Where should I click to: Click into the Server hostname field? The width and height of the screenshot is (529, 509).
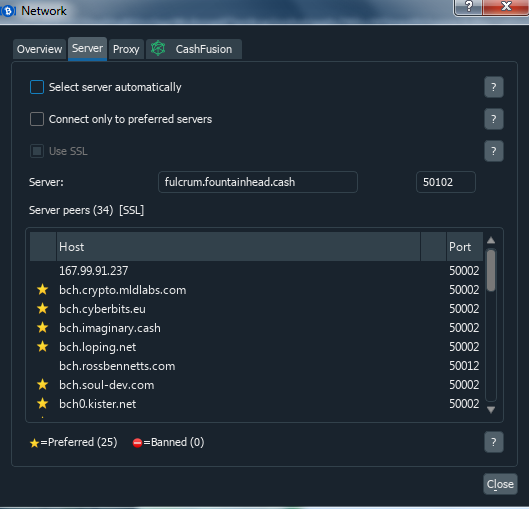(258, 182)
